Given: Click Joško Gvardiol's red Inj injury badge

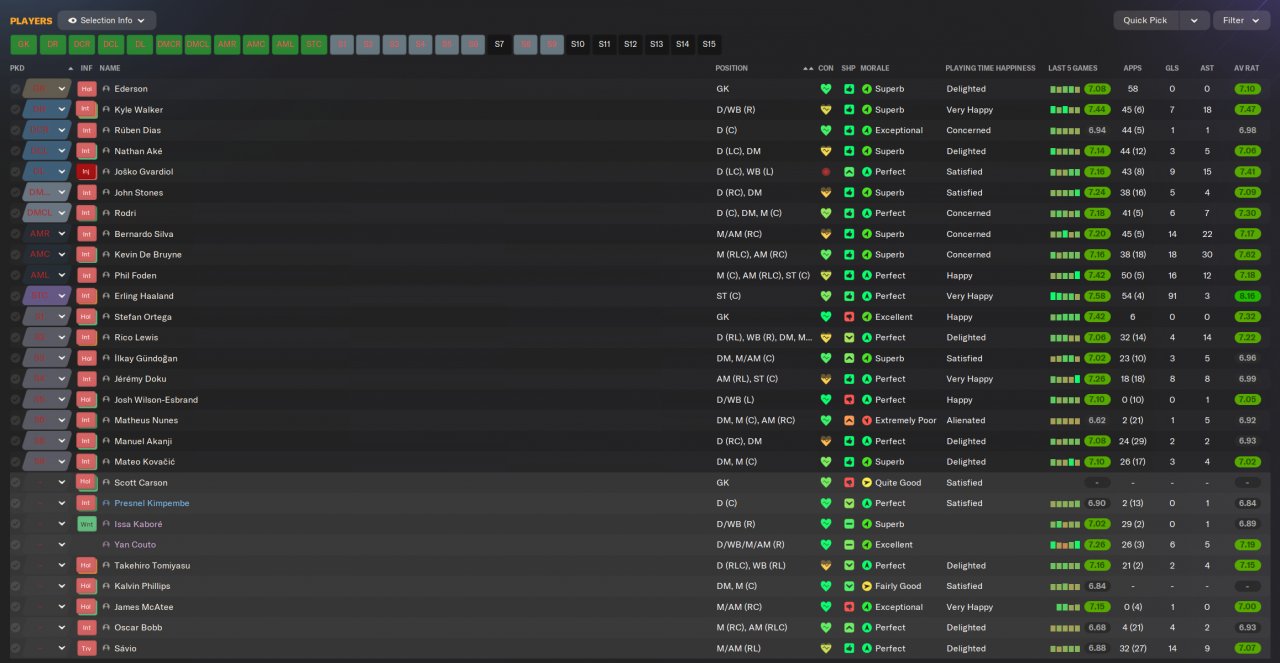Looking at the screenshot, I should click(86, 172).
